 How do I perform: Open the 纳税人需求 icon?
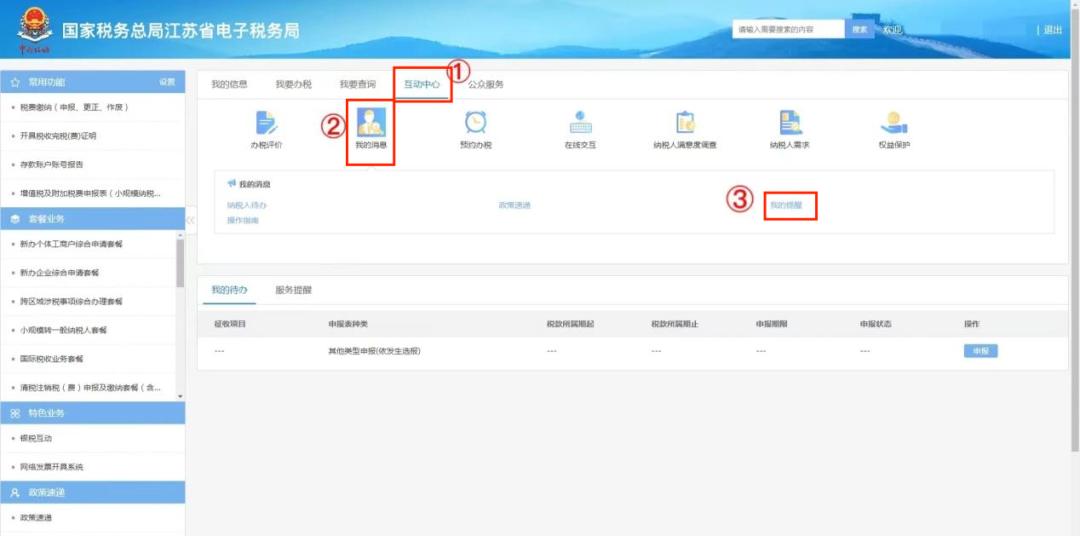(x=789, y=123)
